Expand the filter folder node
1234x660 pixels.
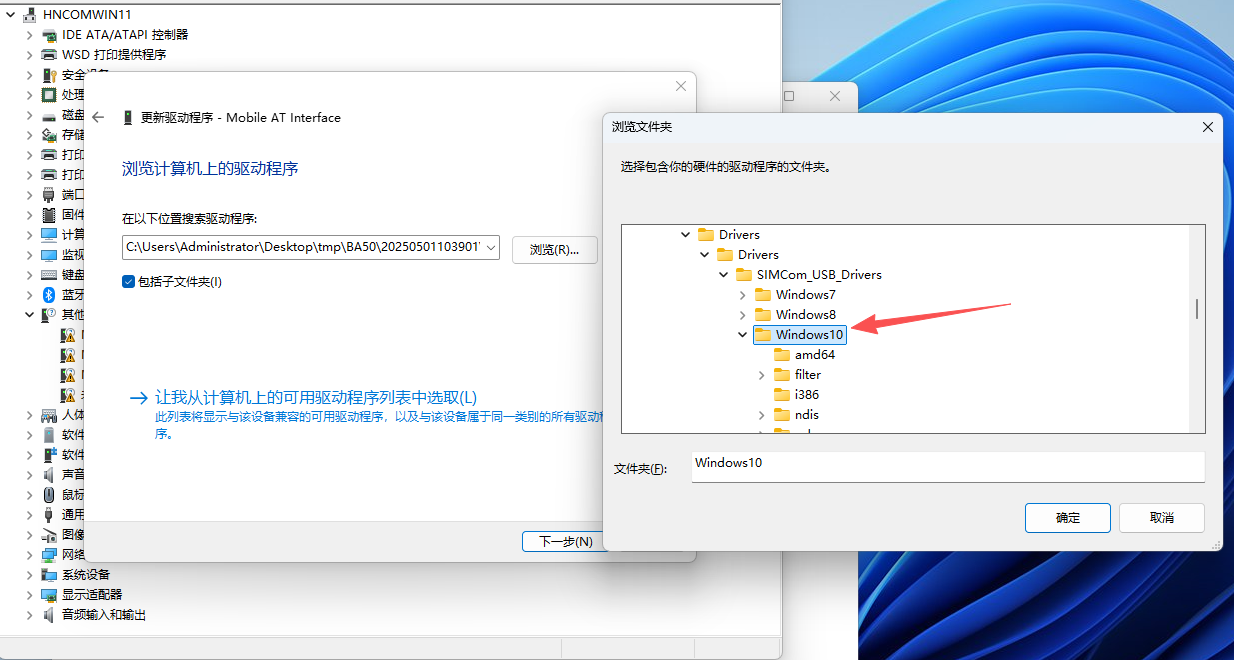pyautogui.click(x=761, y=375)
